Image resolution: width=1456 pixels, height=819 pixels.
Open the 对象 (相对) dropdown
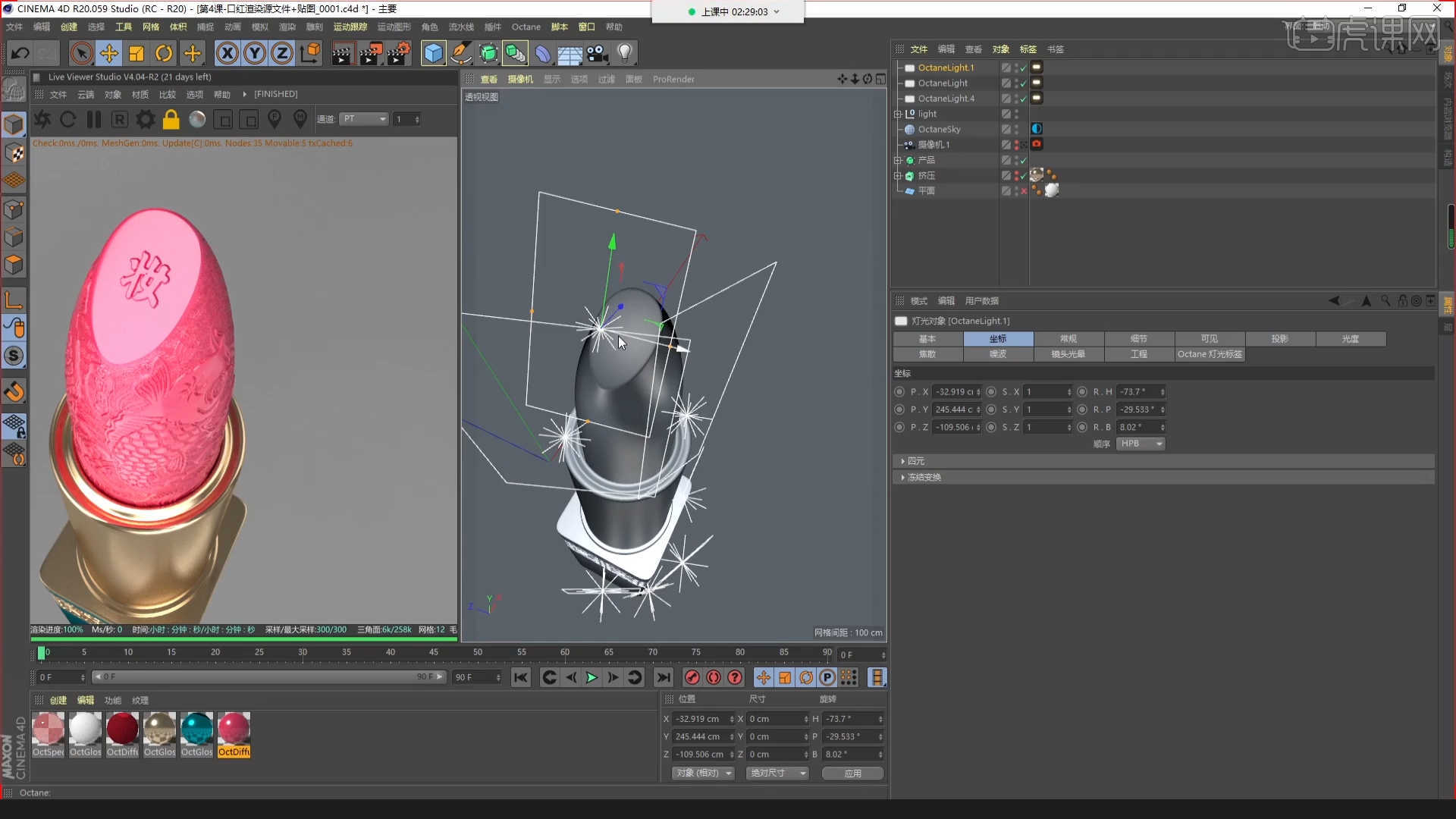click(704, 773)
